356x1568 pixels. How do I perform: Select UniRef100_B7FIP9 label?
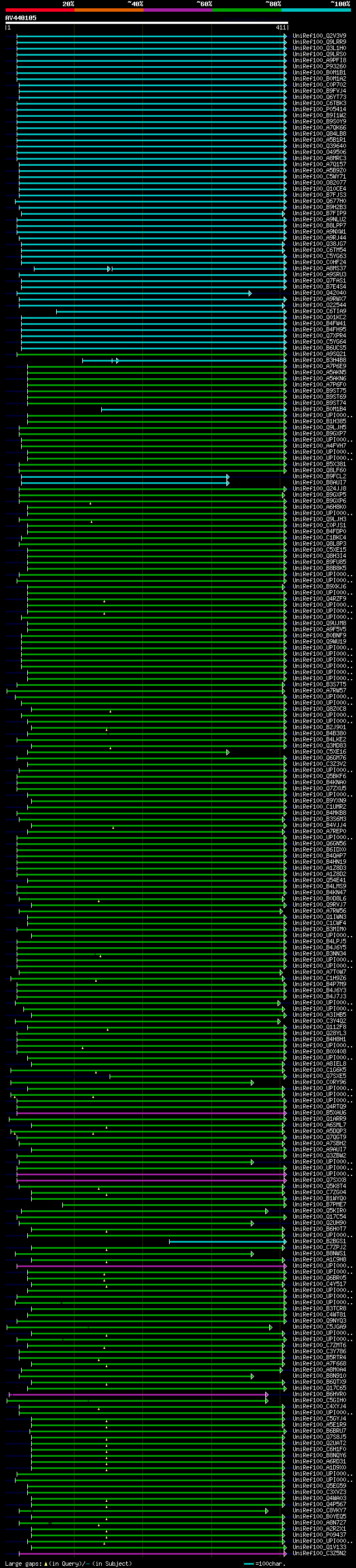pyautogui.click(x=319, y=214)
